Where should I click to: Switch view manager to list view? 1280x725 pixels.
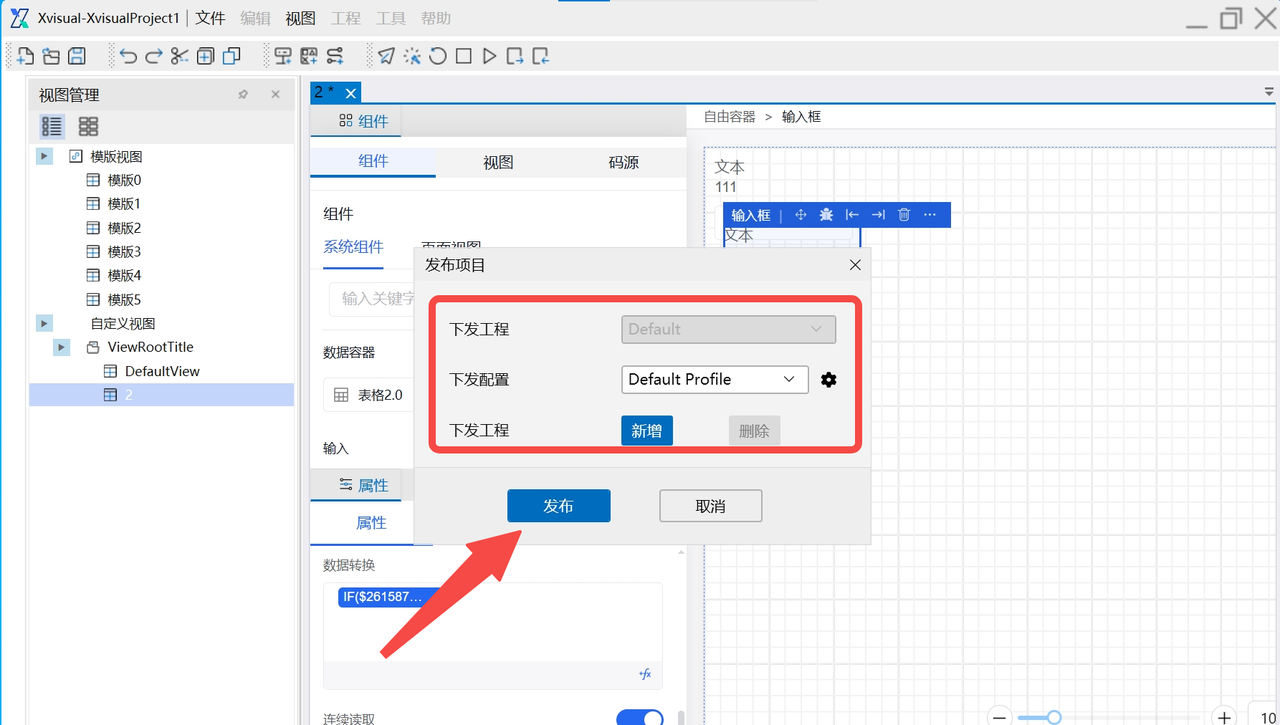[52, 126]
